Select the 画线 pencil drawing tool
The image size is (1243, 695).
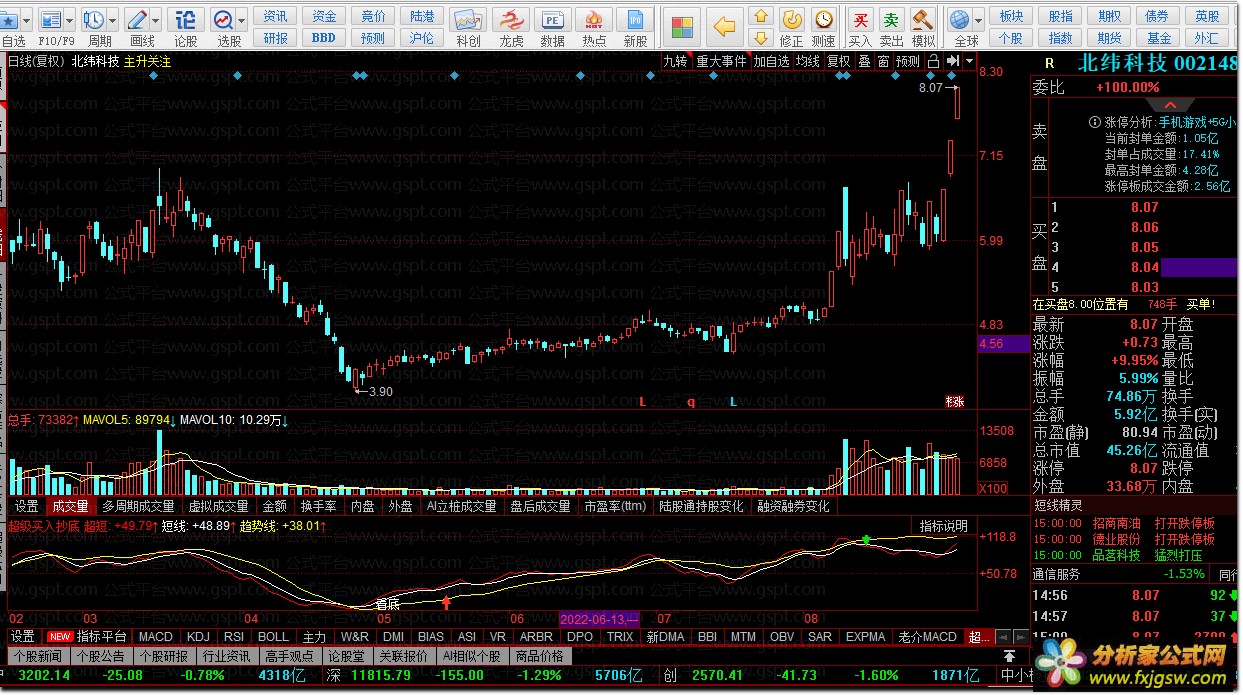[137, 18]
